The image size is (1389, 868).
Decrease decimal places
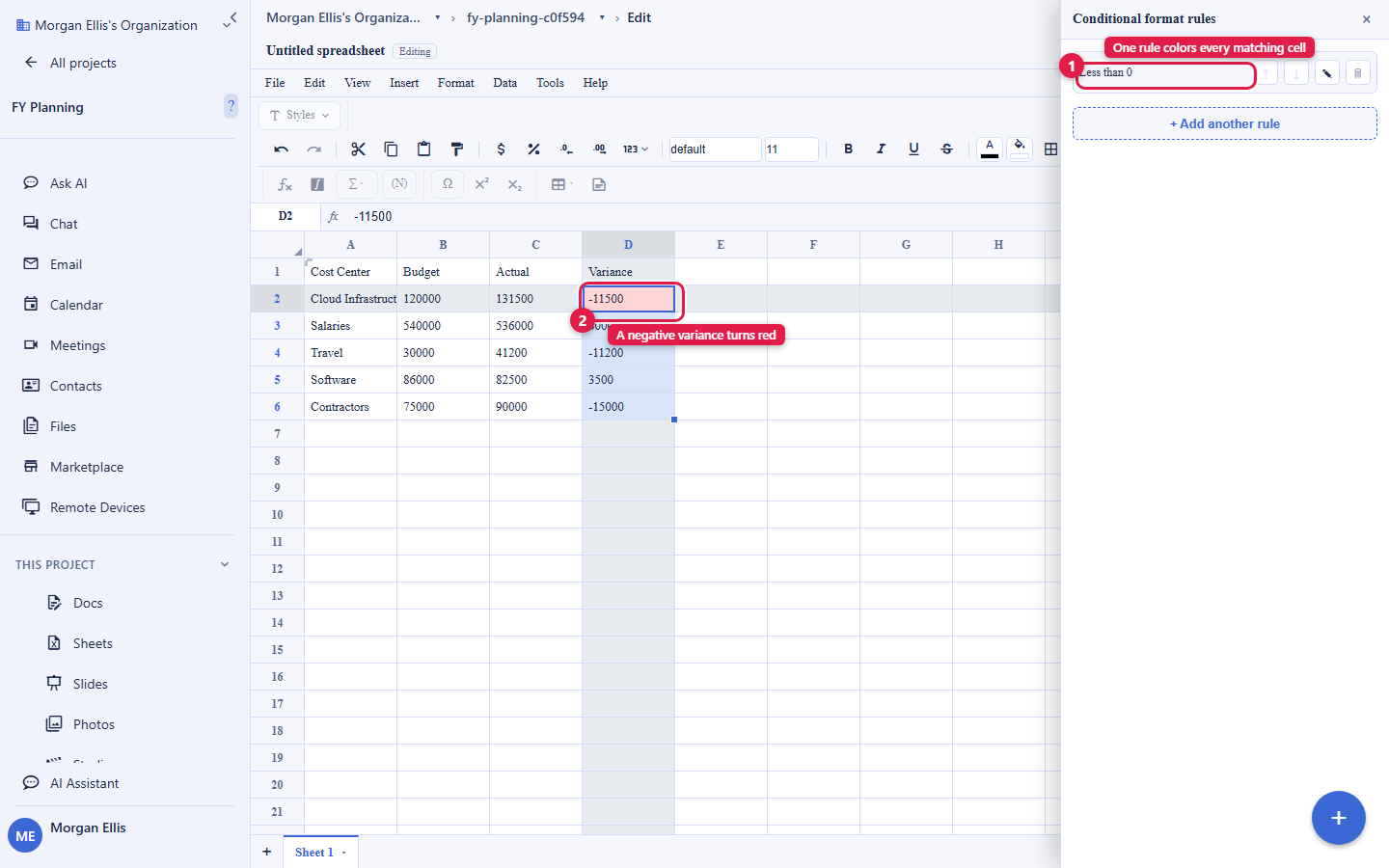pyautogui.click(x=566, y=149)
